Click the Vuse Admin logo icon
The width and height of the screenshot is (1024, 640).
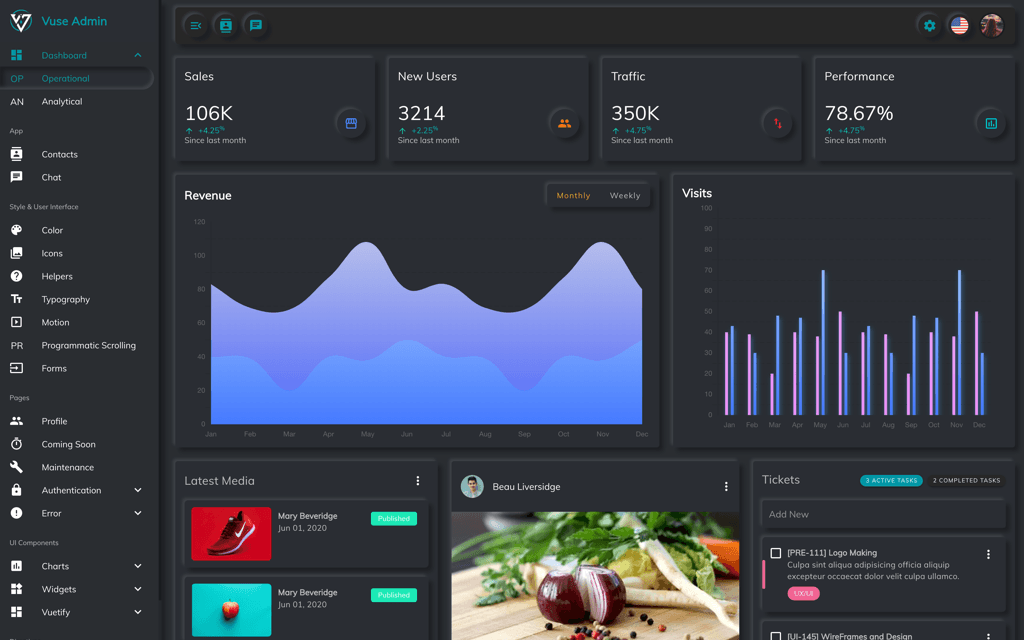(21, 21)
